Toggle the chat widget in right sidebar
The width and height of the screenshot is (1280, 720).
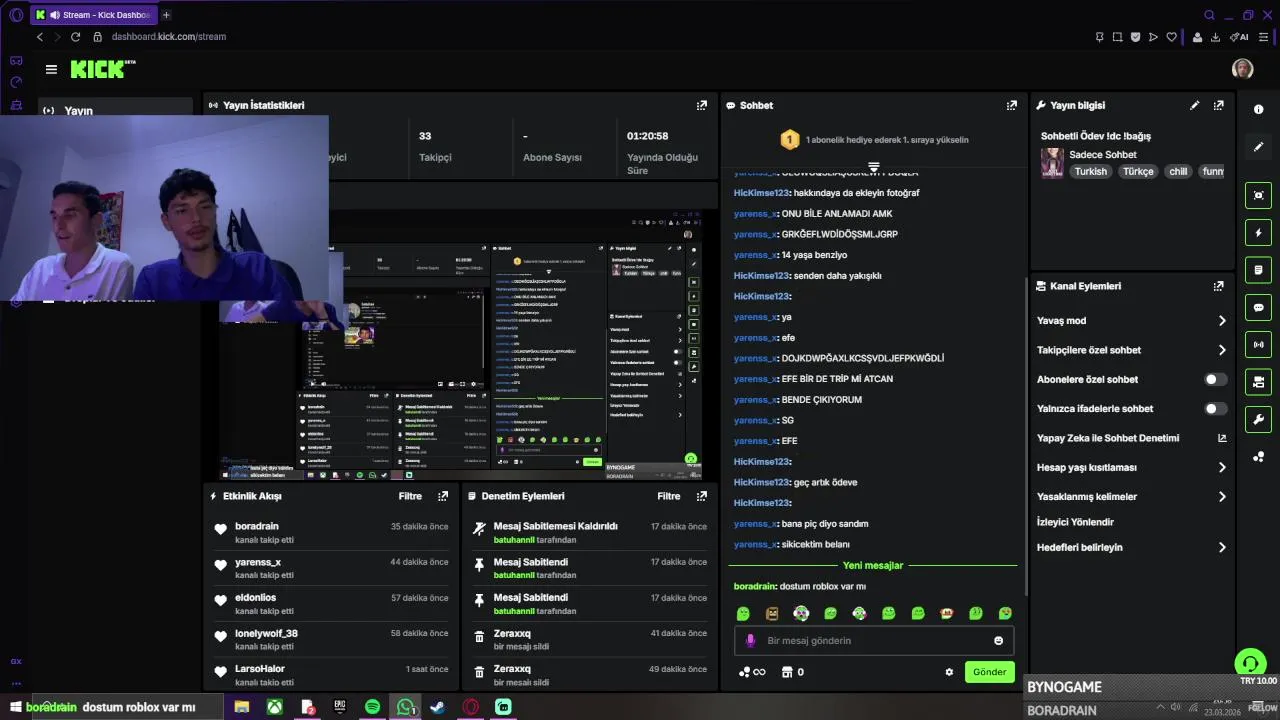1258,307
